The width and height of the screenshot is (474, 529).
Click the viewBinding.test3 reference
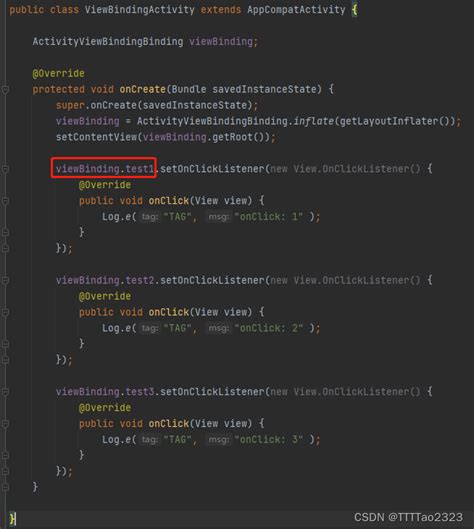tap(105, 392)
